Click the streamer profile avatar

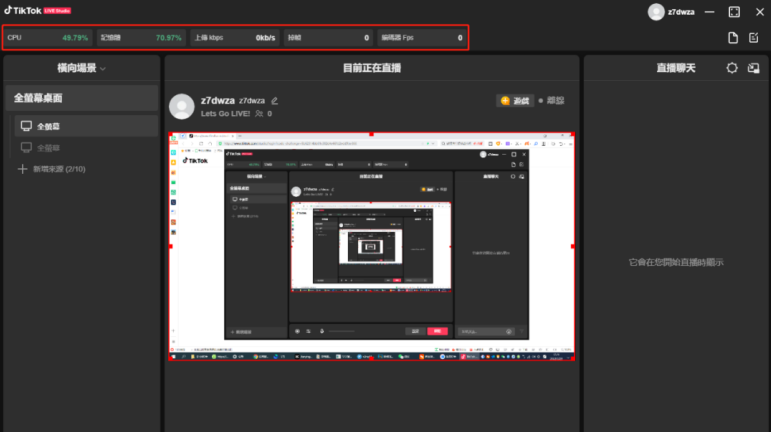(x=181, y=106)
